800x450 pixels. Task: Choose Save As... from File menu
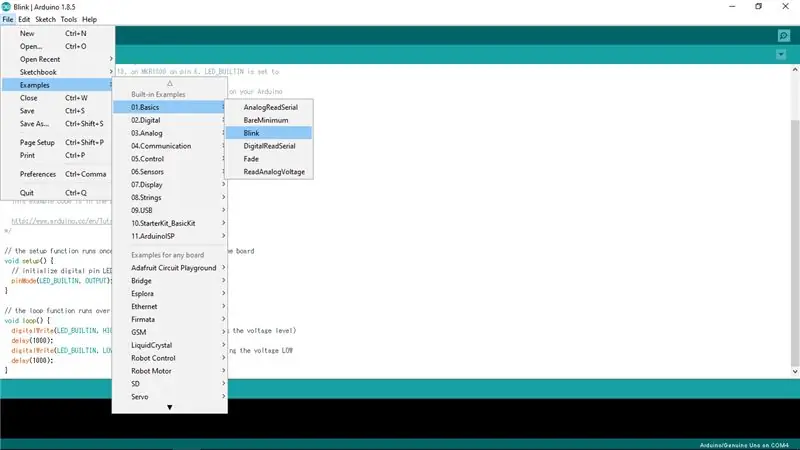(57, 123)
